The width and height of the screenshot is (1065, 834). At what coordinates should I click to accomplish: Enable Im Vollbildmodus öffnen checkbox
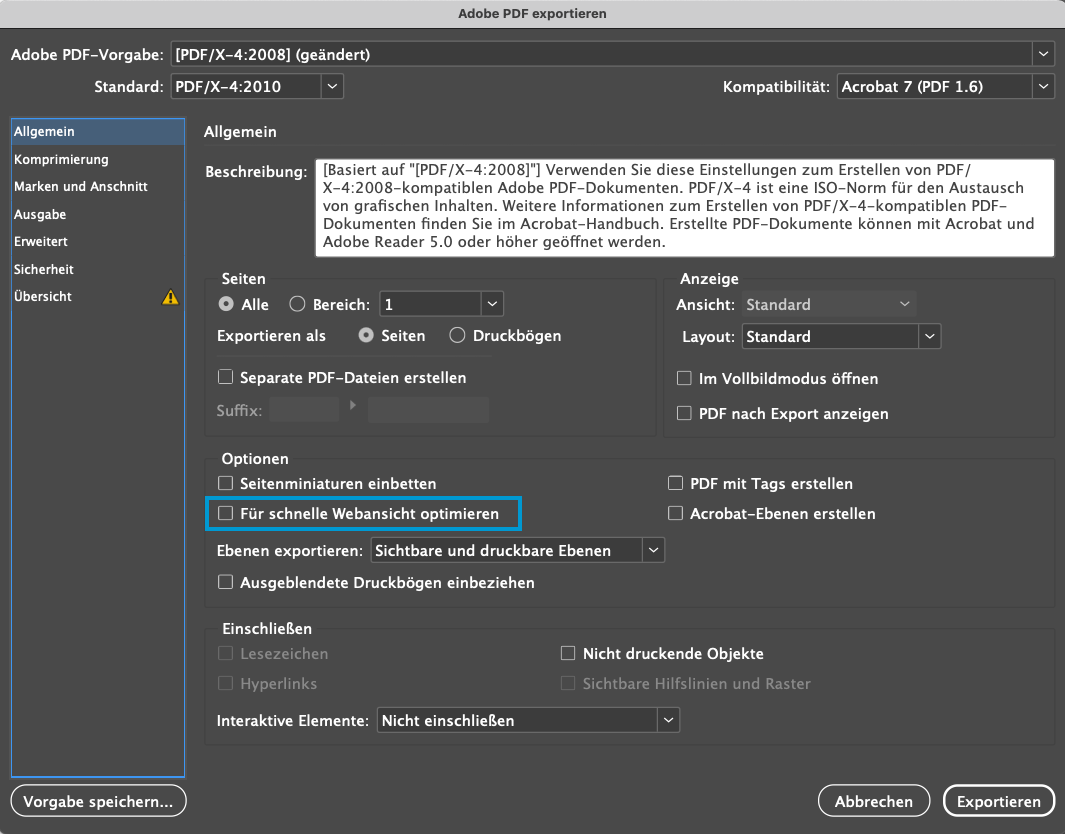(684, 378)
